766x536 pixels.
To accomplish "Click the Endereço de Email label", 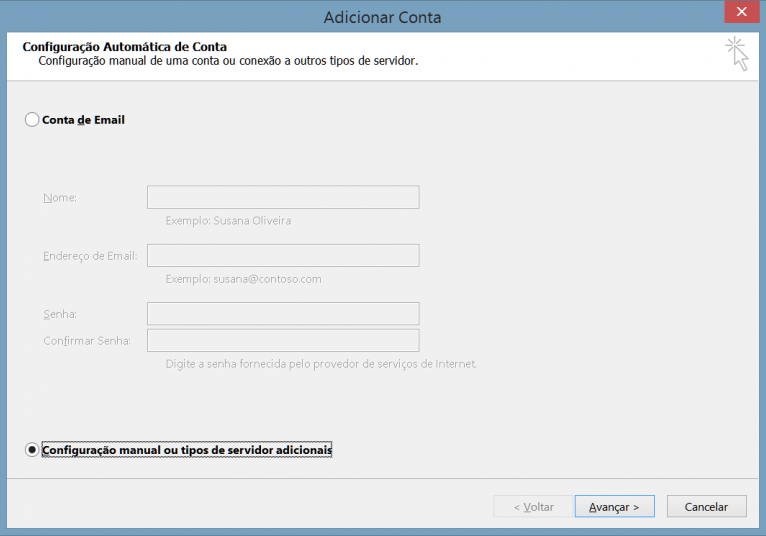I will click(89, 257).
